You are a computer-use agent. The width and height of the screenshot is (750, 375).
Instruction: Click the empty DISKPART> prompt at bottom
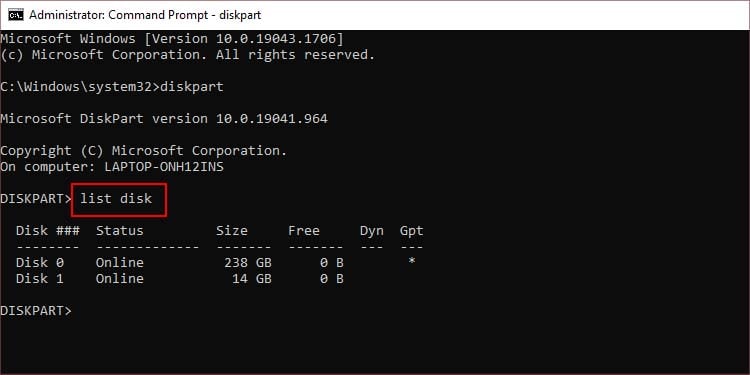(36, 310)
